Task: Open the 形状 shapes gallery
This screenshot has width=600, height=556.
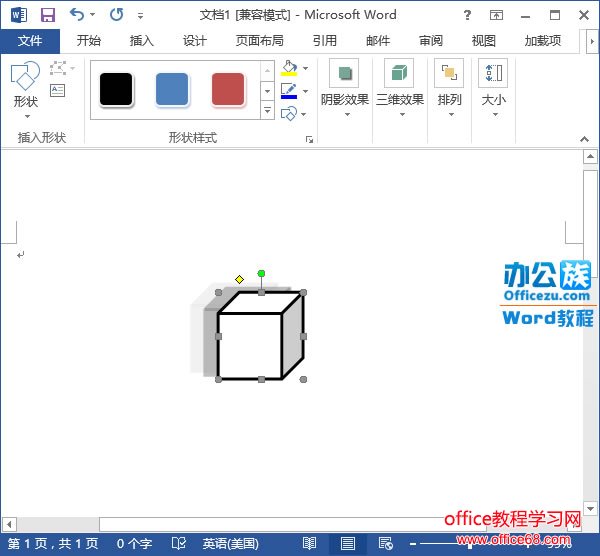Action: (26, 89)
